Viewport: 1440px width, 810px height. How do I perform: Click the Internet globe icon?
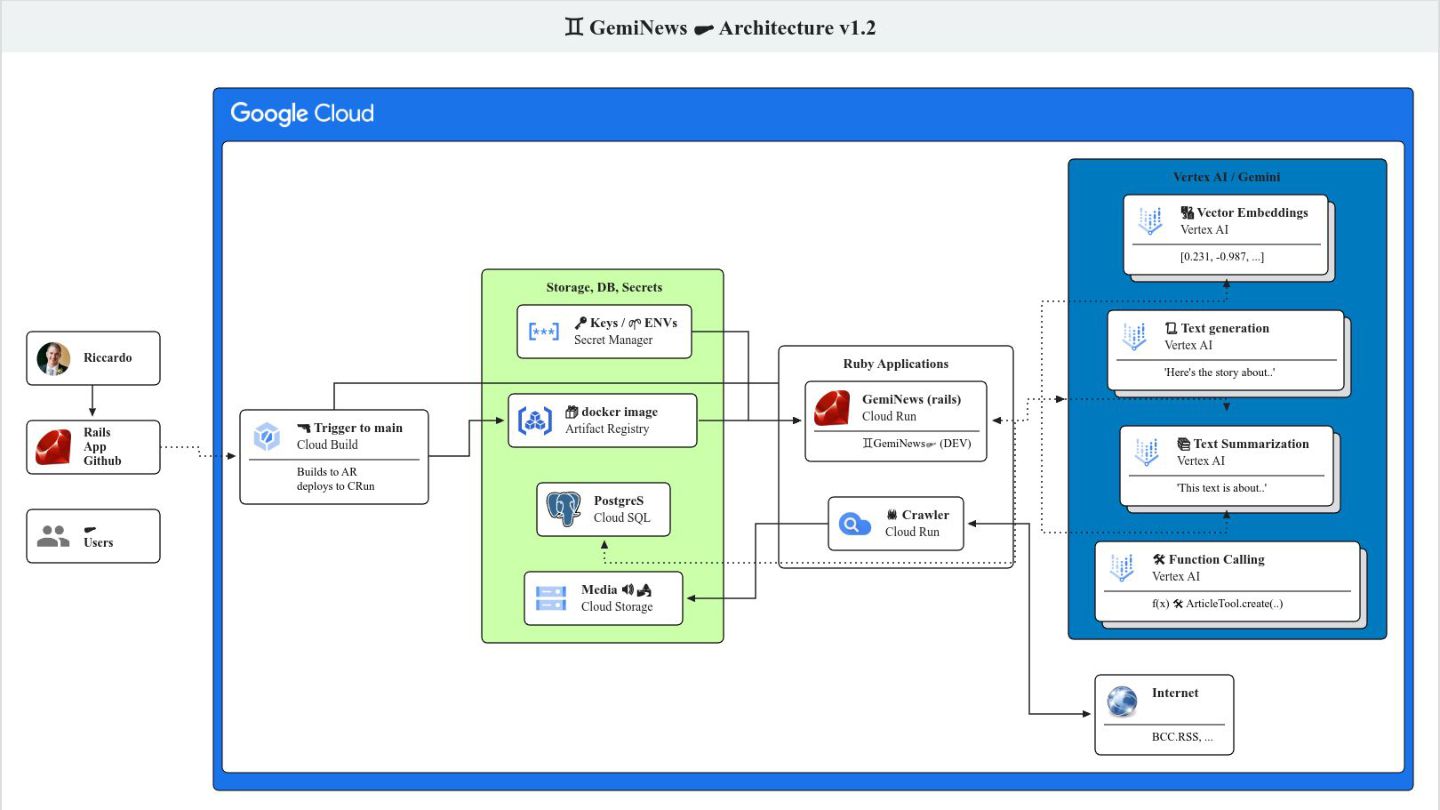[1122, 701]
